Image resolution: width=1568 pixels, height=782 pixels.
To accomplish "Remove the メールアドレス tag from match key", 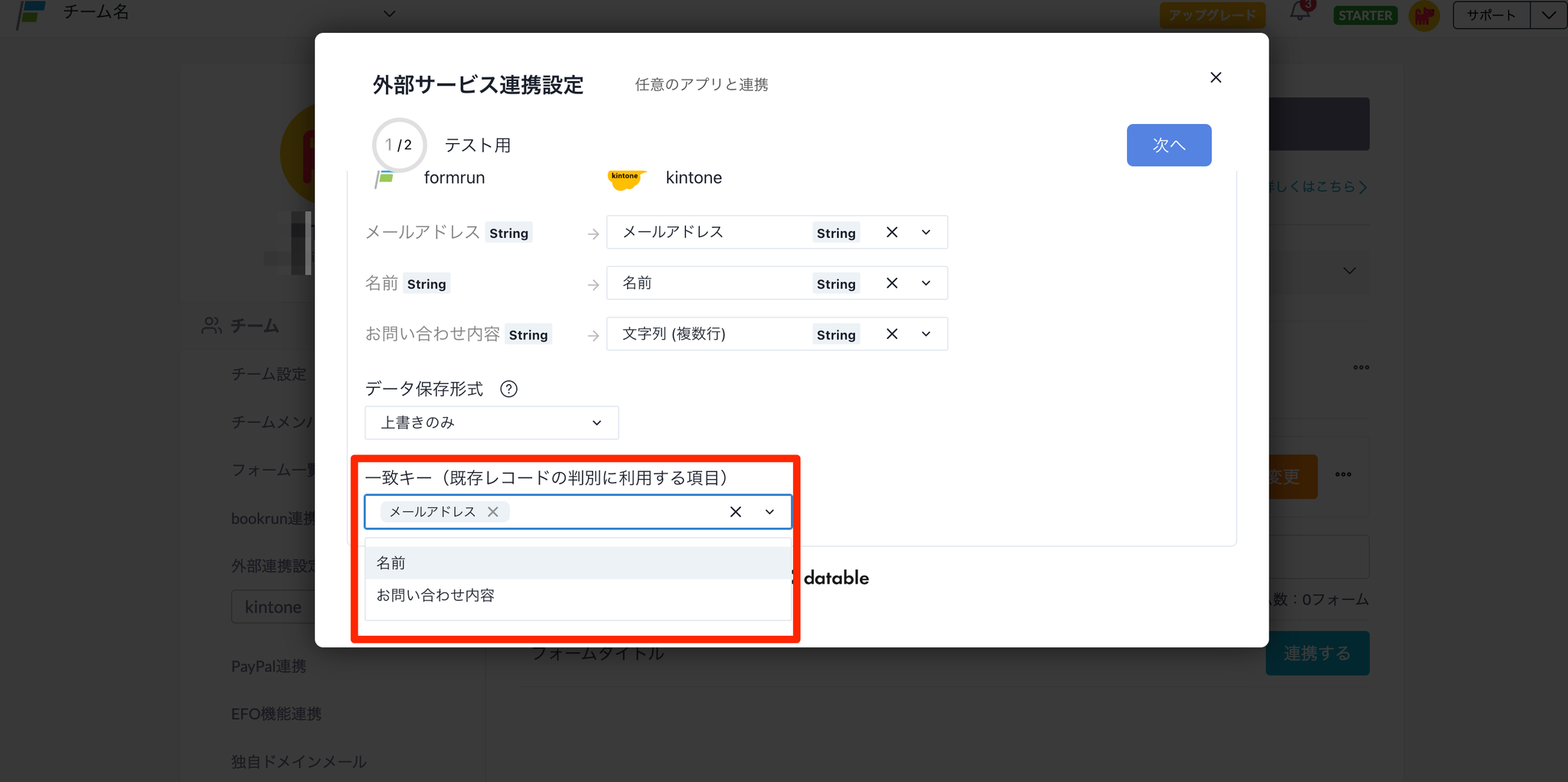I will (x=493, y=512).
